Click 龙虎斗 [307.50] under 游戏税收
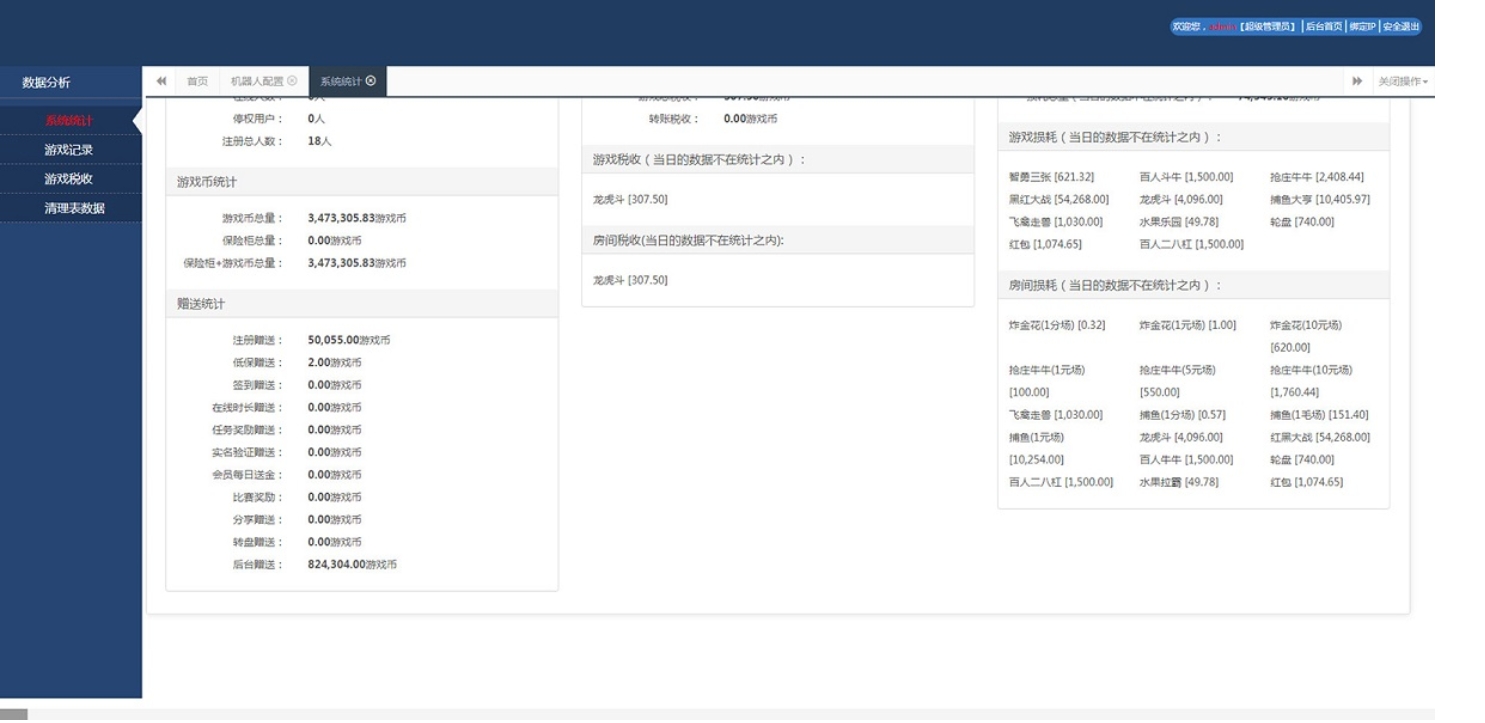This screenshot has width=1485, height=723. tap(630, 199)
